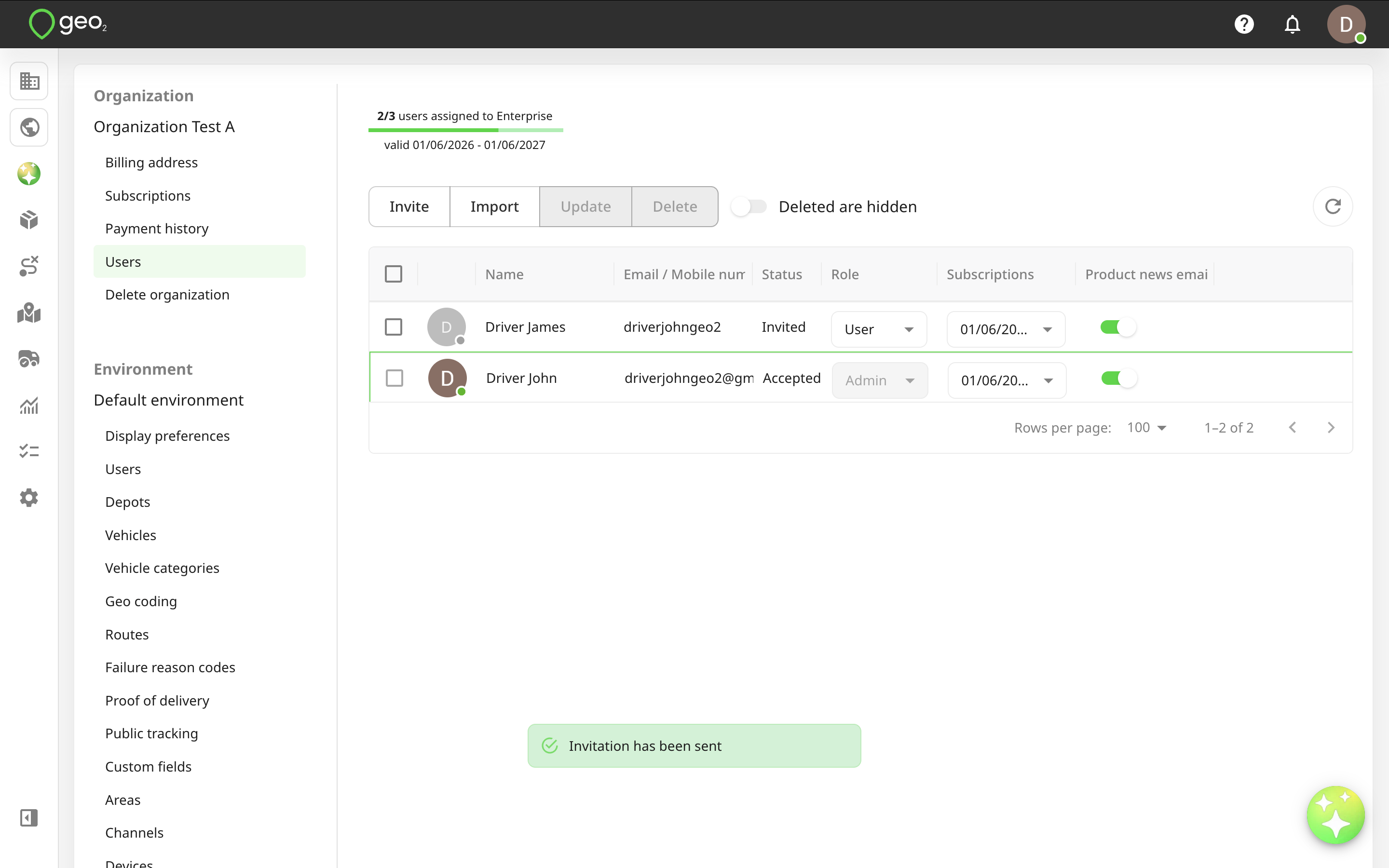This screenshot has width=1389, height=868.
Task: Open Driver John's Admin role dropdown
Action: 880,380
